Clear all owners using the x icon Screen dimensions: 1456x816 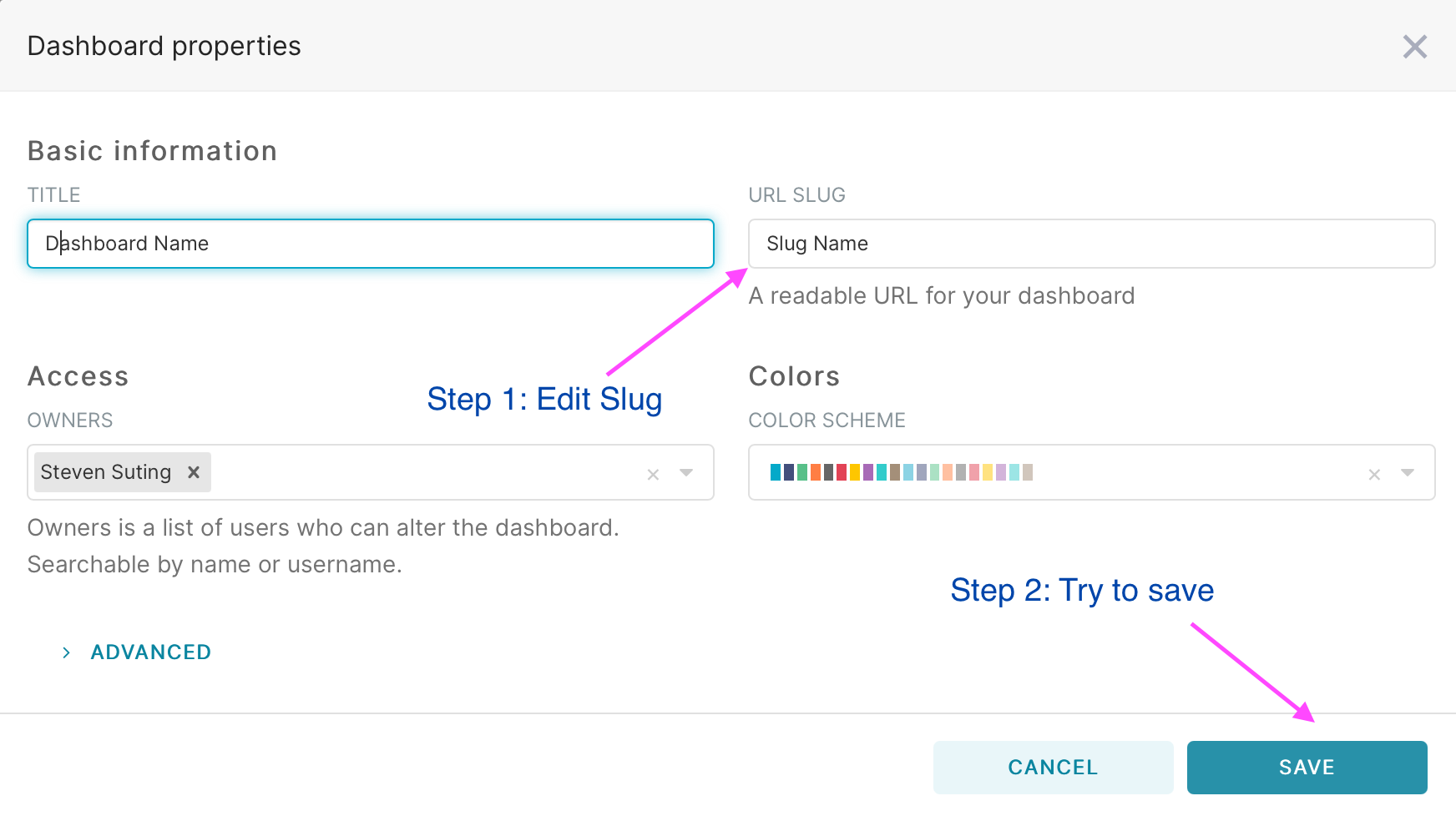click(x=653, y=474)
